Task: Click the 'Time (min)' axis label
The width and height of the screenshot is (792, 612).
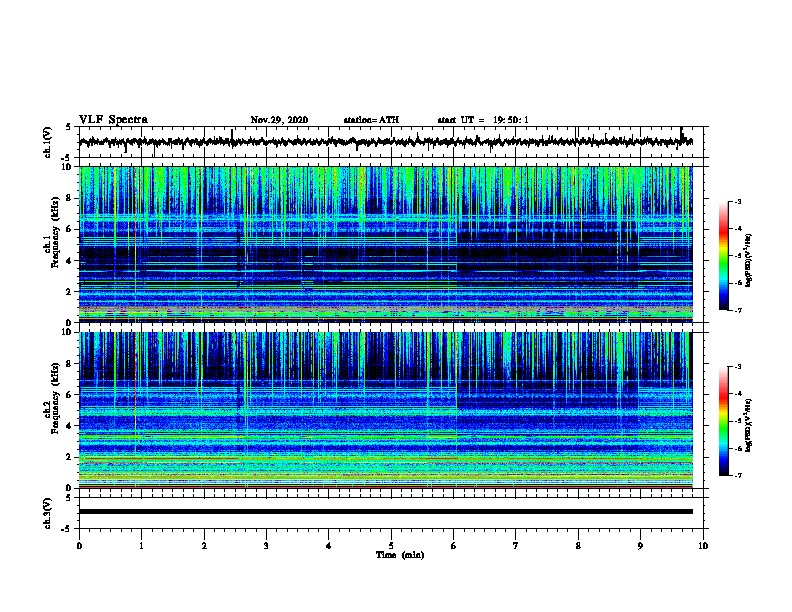Action: [x=400, y=555]
